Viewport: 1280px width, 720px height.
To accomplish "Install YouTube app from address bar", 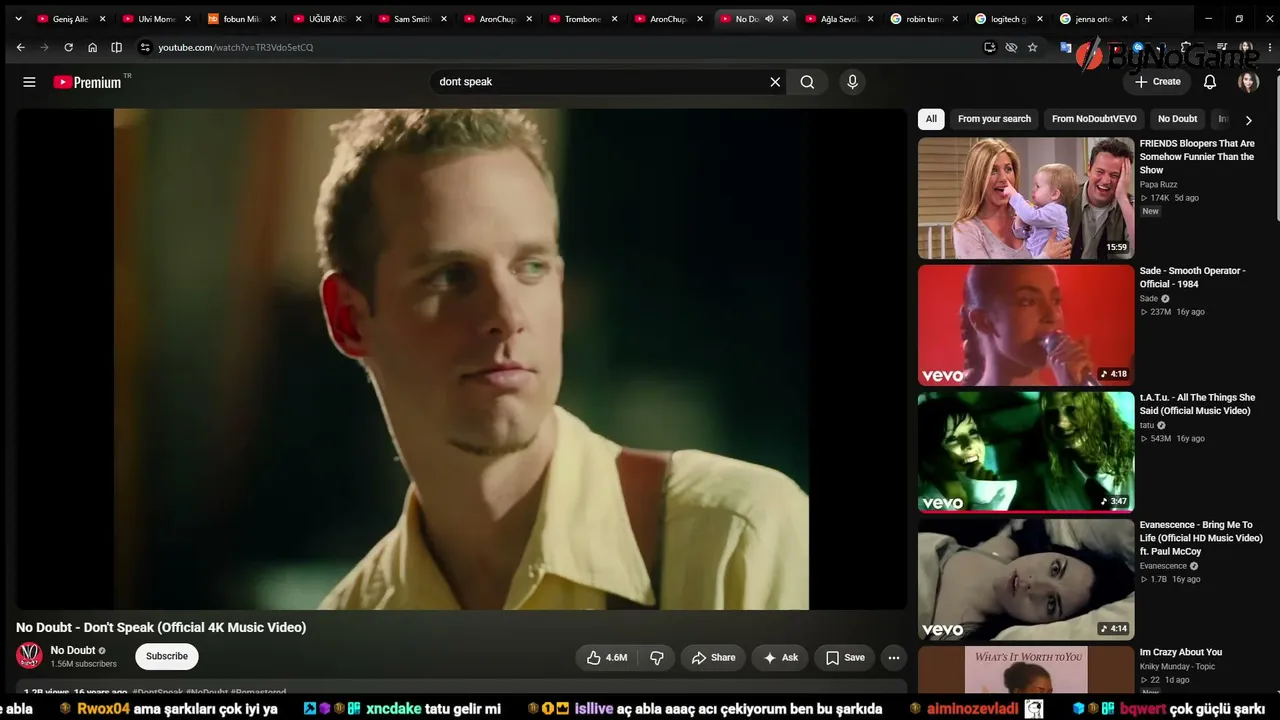I will (x=989, y=47).
